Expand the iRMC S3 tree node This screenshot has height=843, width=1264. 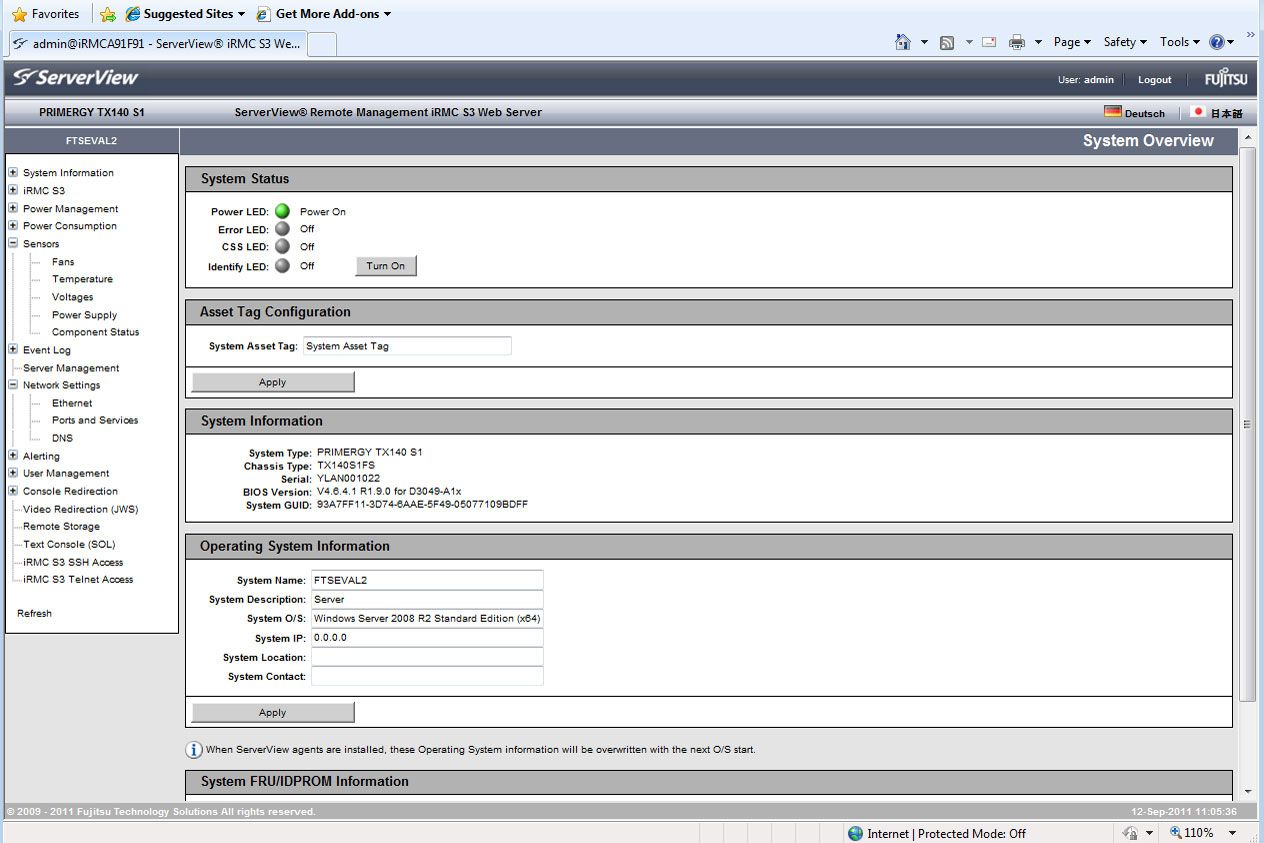[13, 190]
